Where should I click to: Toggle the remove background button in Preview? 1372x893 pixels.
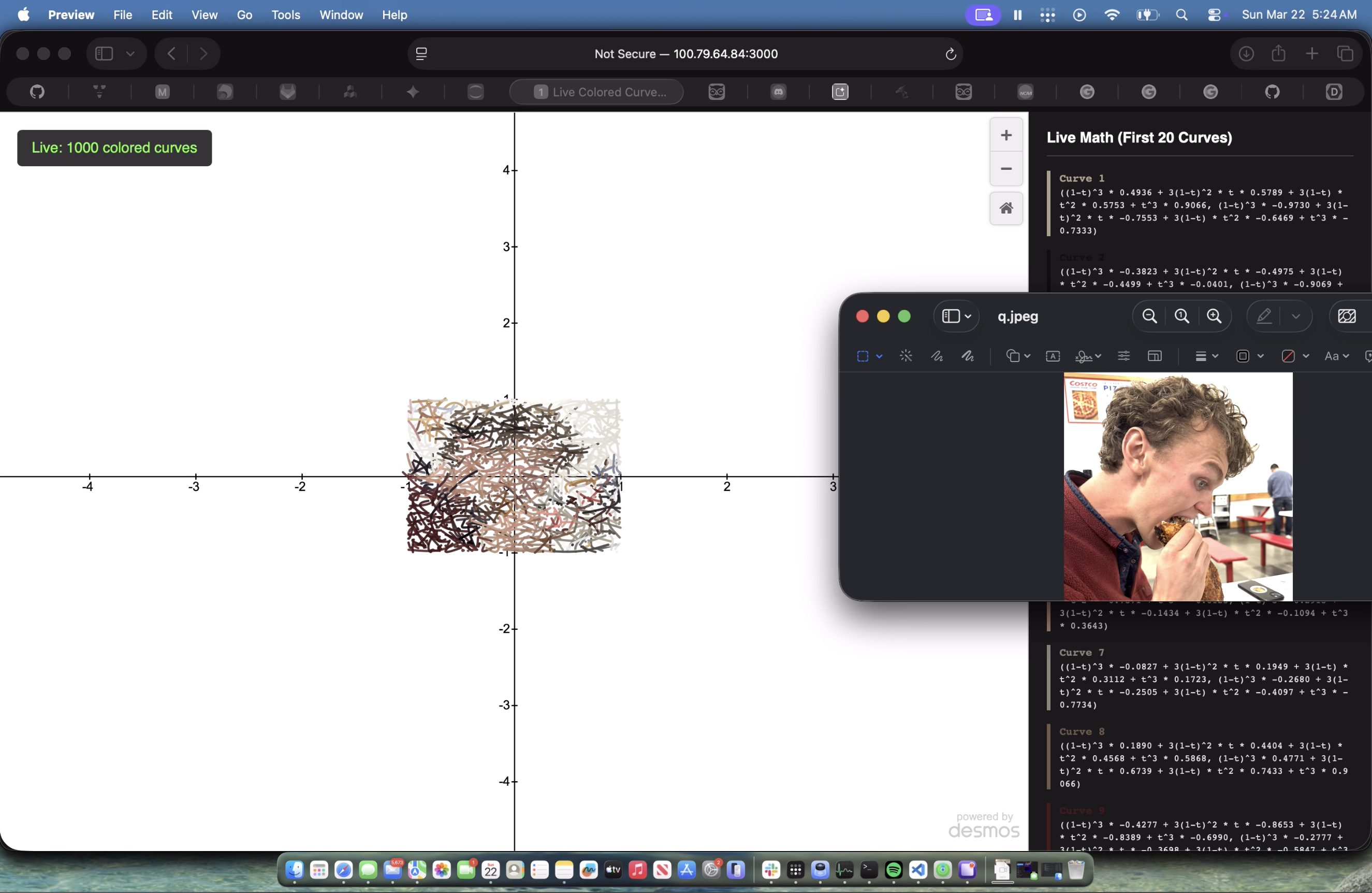(1346, 316)
